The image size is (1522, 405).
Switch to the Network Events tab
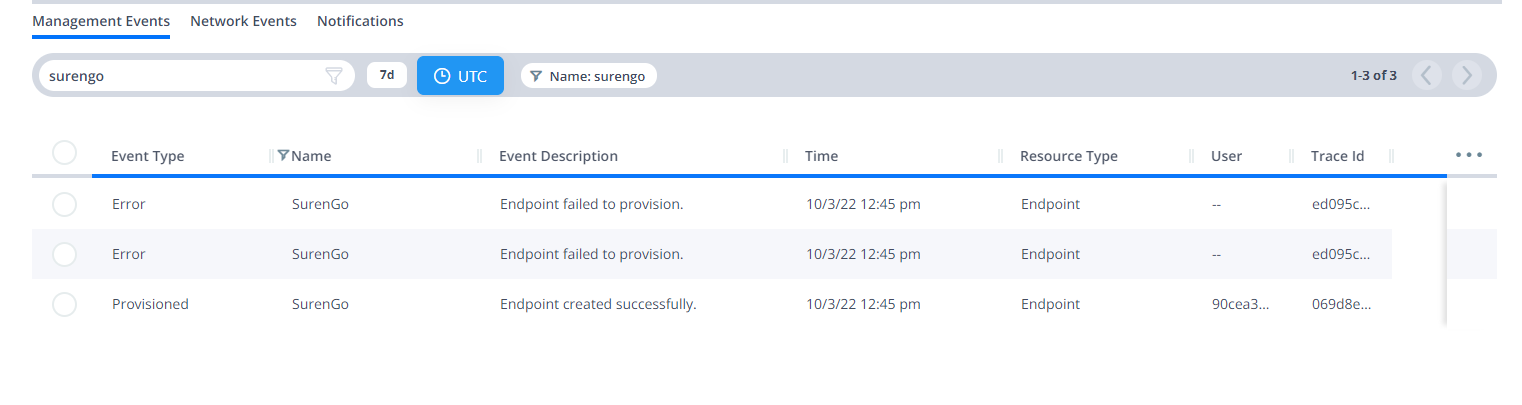243,21
